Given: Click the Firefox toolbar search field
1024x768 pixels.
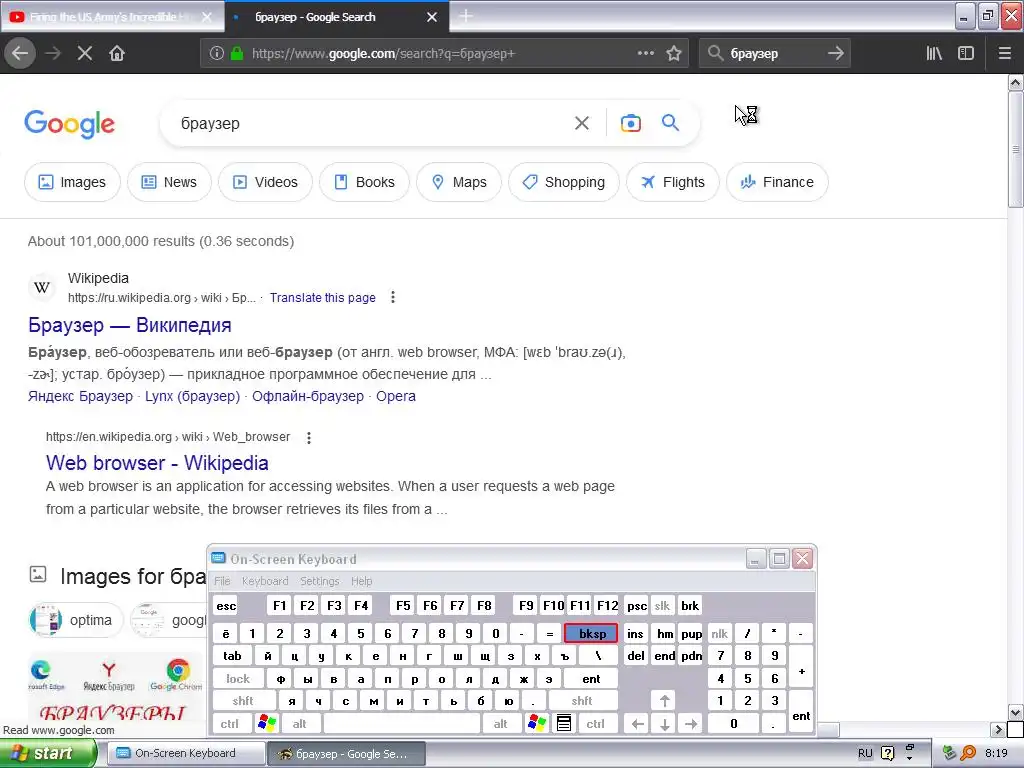Looking at the screenshot, I should pyautogui.click(x=774, y=54).
